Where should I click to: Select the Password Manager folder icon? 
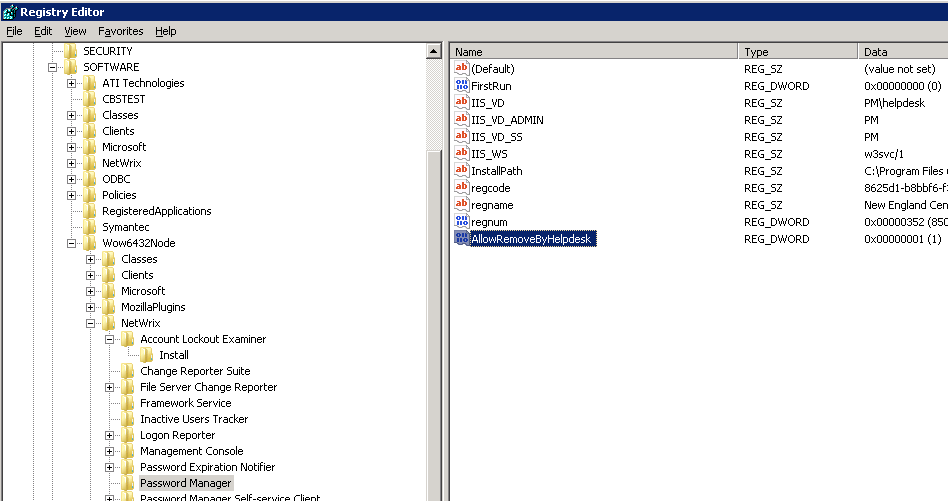tap(128, 483)
